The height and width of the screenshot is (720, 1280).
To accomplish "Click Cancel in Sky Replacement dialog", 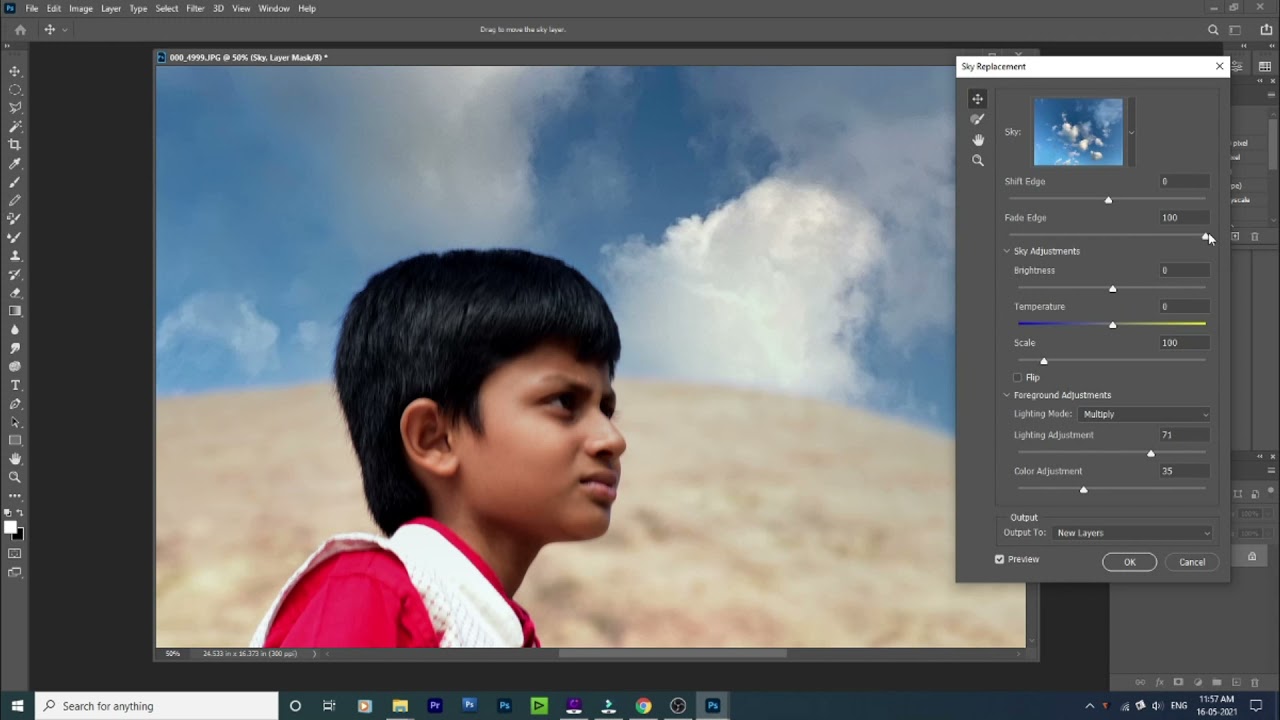I will (1192, 562).
